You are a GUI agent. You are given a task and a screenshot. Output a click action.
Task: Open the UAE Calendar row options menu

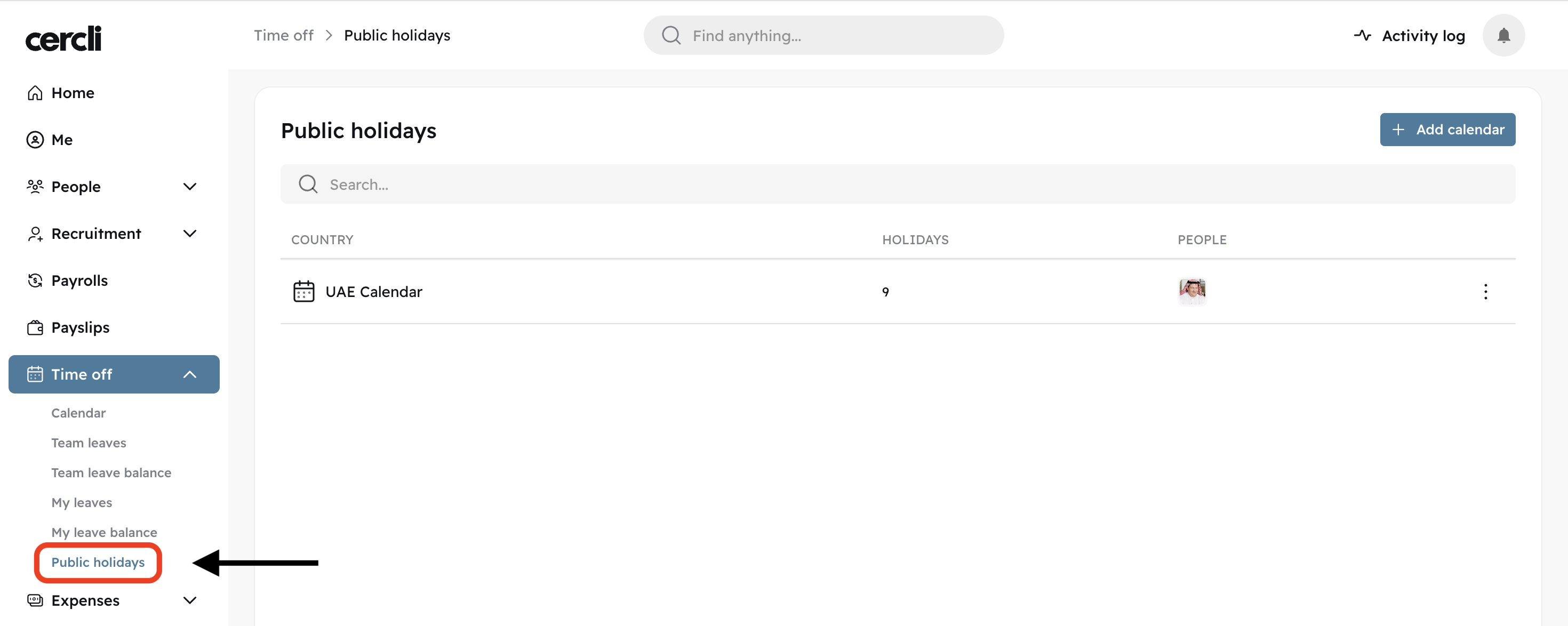pyautogui.click(x=1485, y=292)
